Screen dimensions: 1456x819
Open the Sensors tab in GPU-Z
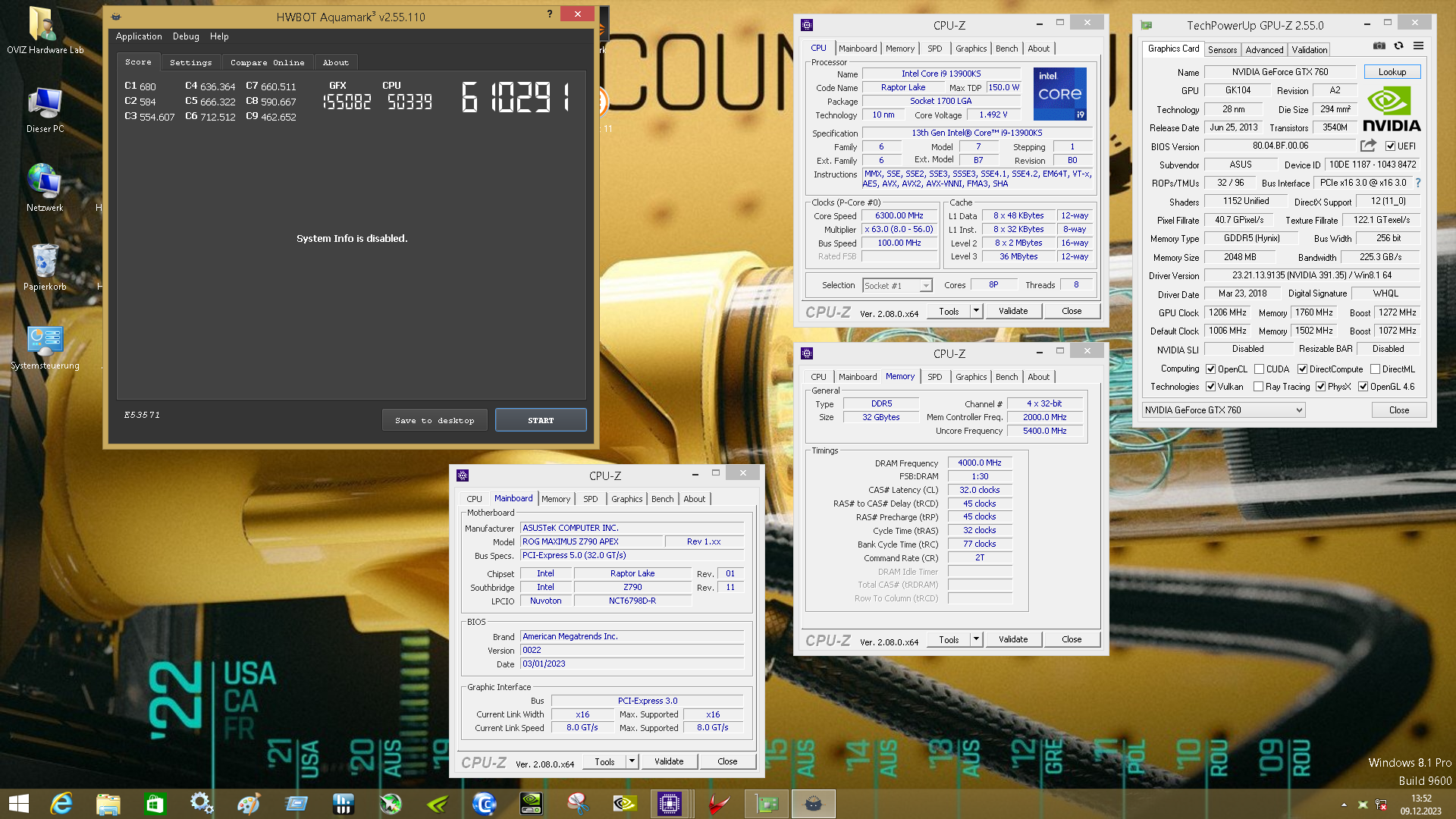[x=1222, y=50]
